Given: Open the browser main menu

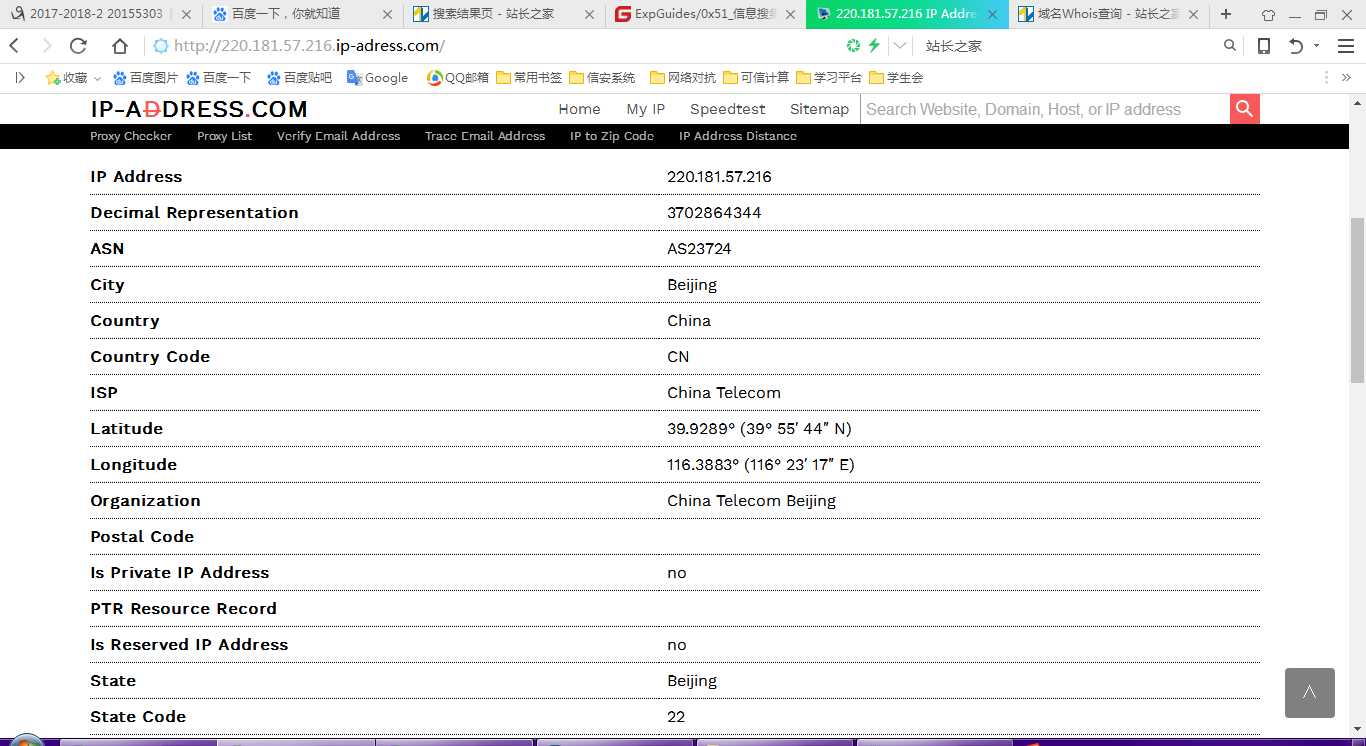Looking at the screenshot, I should [x=1345, y=46].
